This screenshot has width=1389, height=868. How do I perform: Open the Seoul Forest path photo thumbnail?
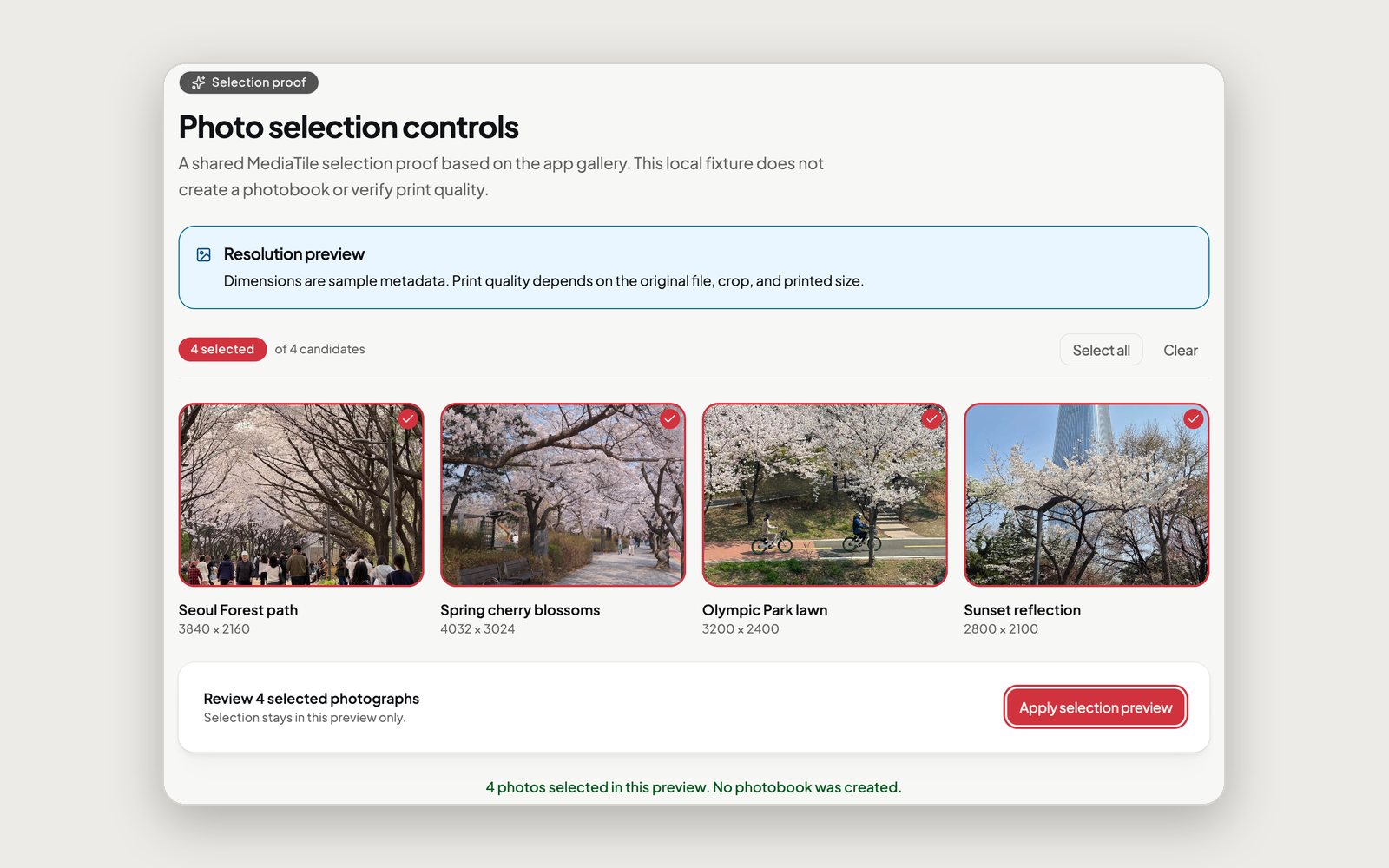[301, 495]
